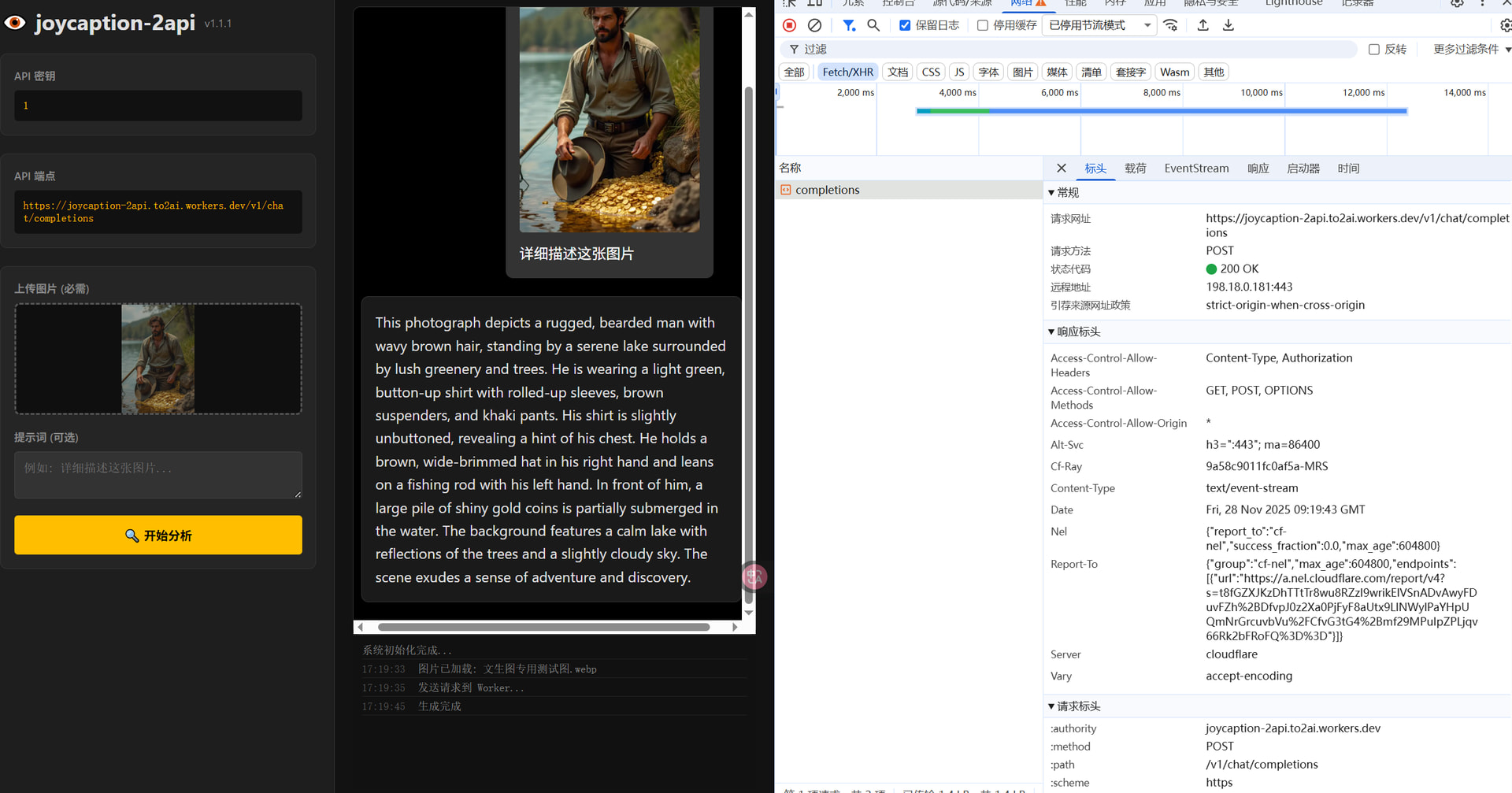Import HAR file with upload icon

tap(1203, 25)
